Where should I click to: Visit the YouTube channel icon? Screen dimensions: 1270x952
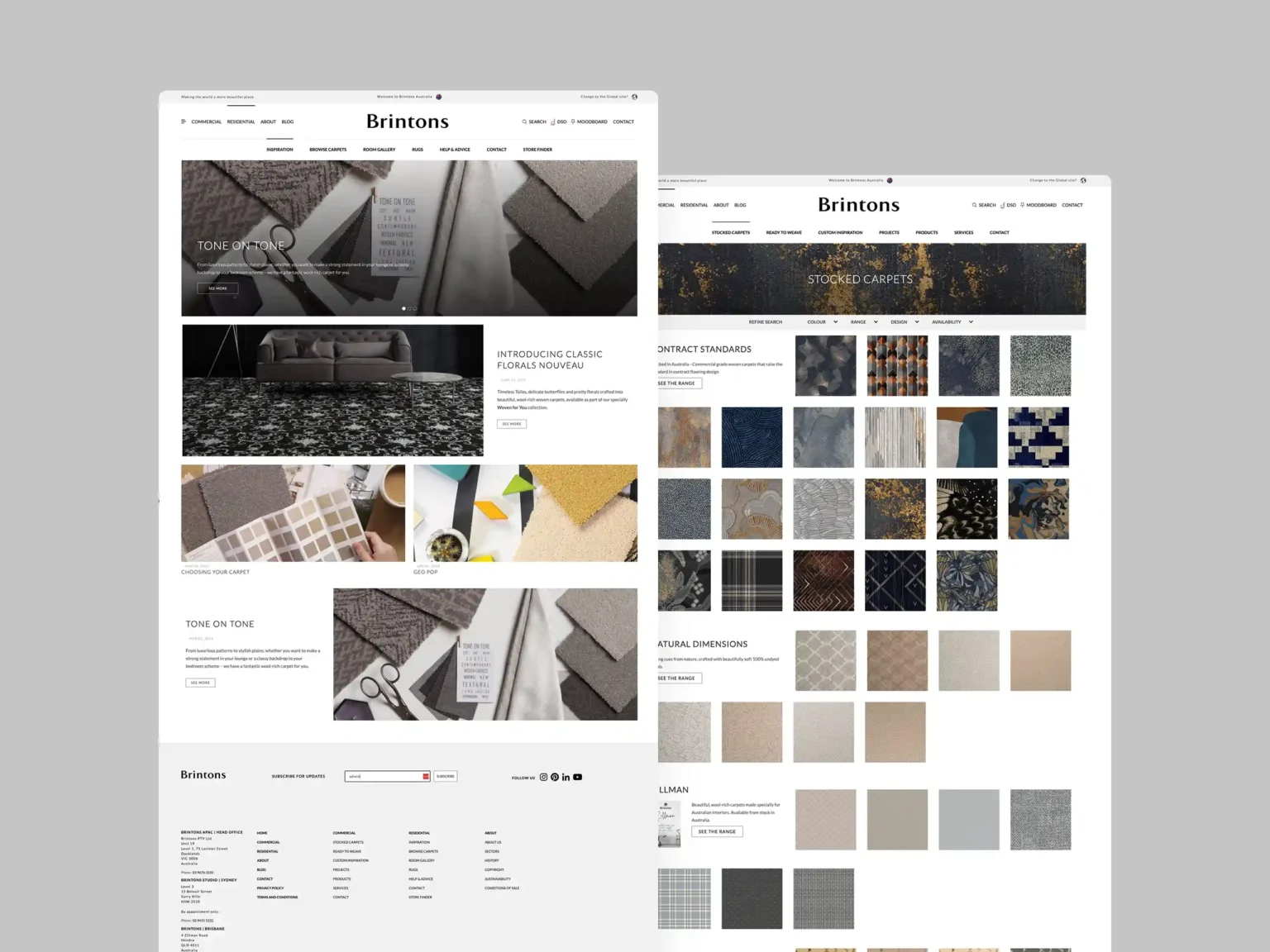click(x=578, y=777)
